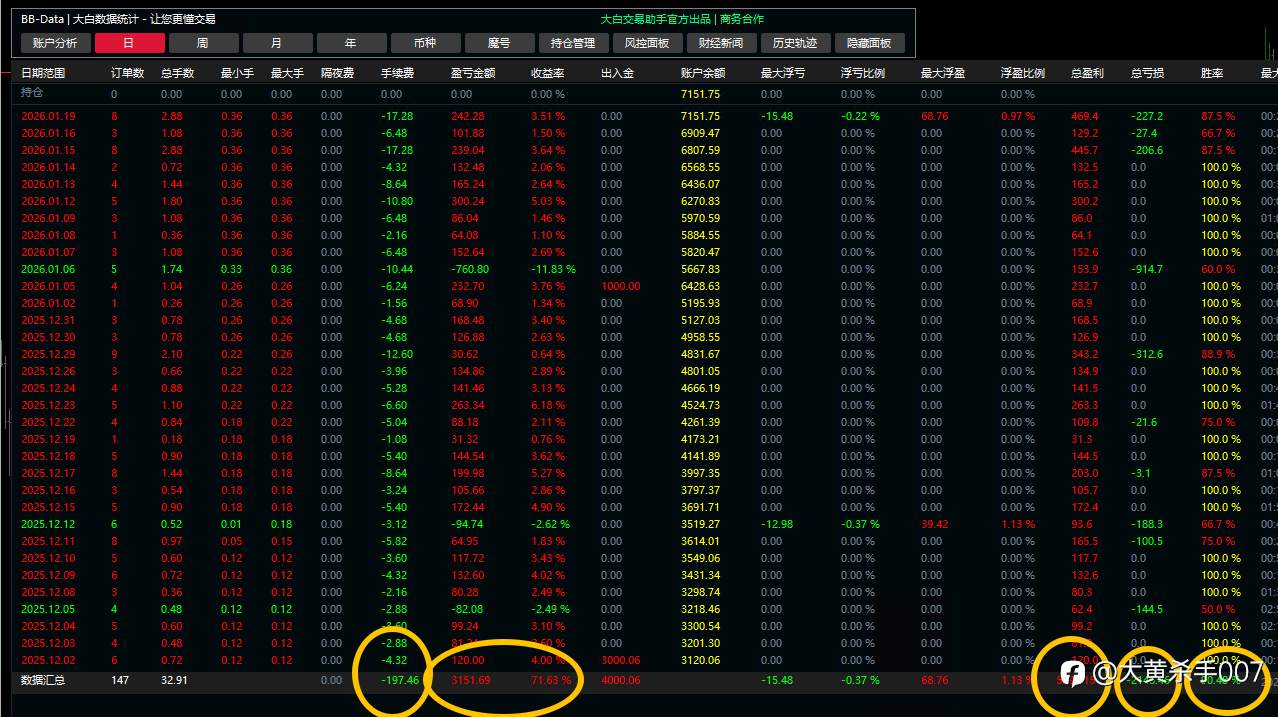Click the 4000.06 total deposit summary cell
Image resolution: width=1278 pixels, height=717 pixels.
[620, 680]
